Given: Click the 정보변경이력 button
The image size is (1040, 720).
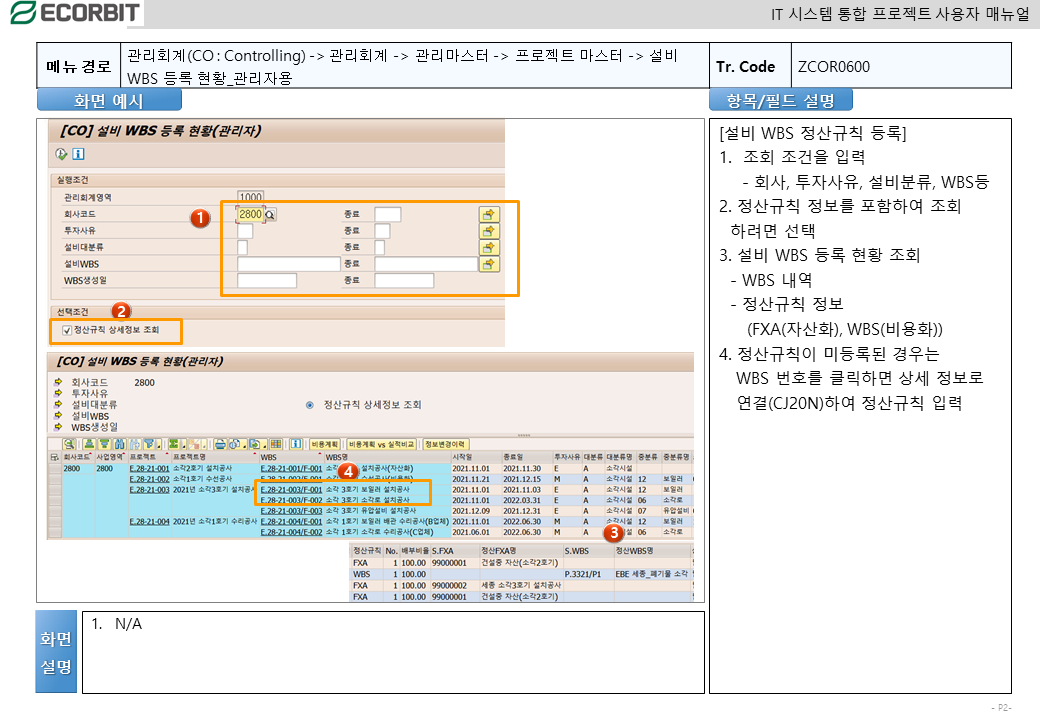Looking at the screenshot, I should [445, 444].
